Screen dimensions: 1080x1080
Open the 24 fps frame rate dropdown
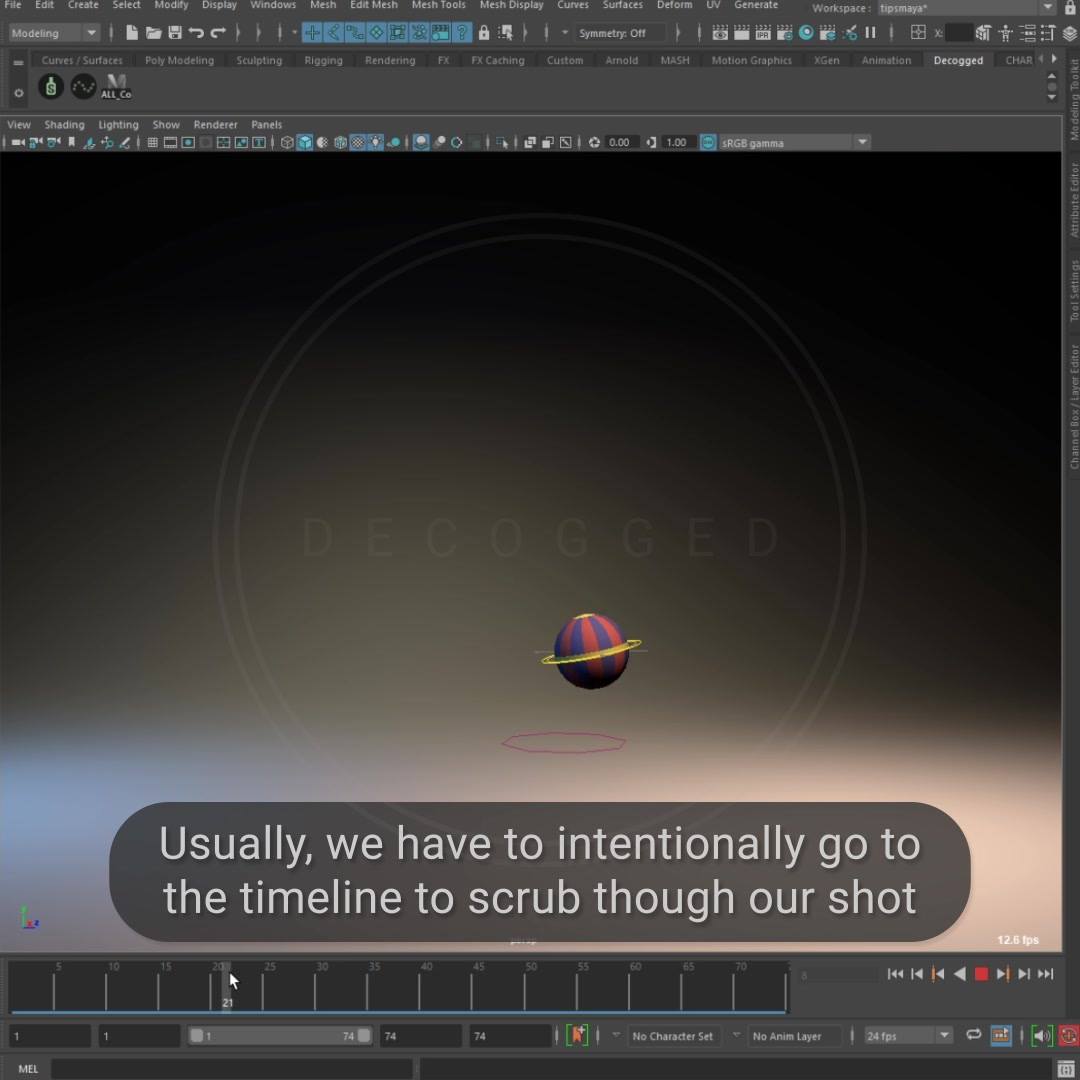point(908,1035)
